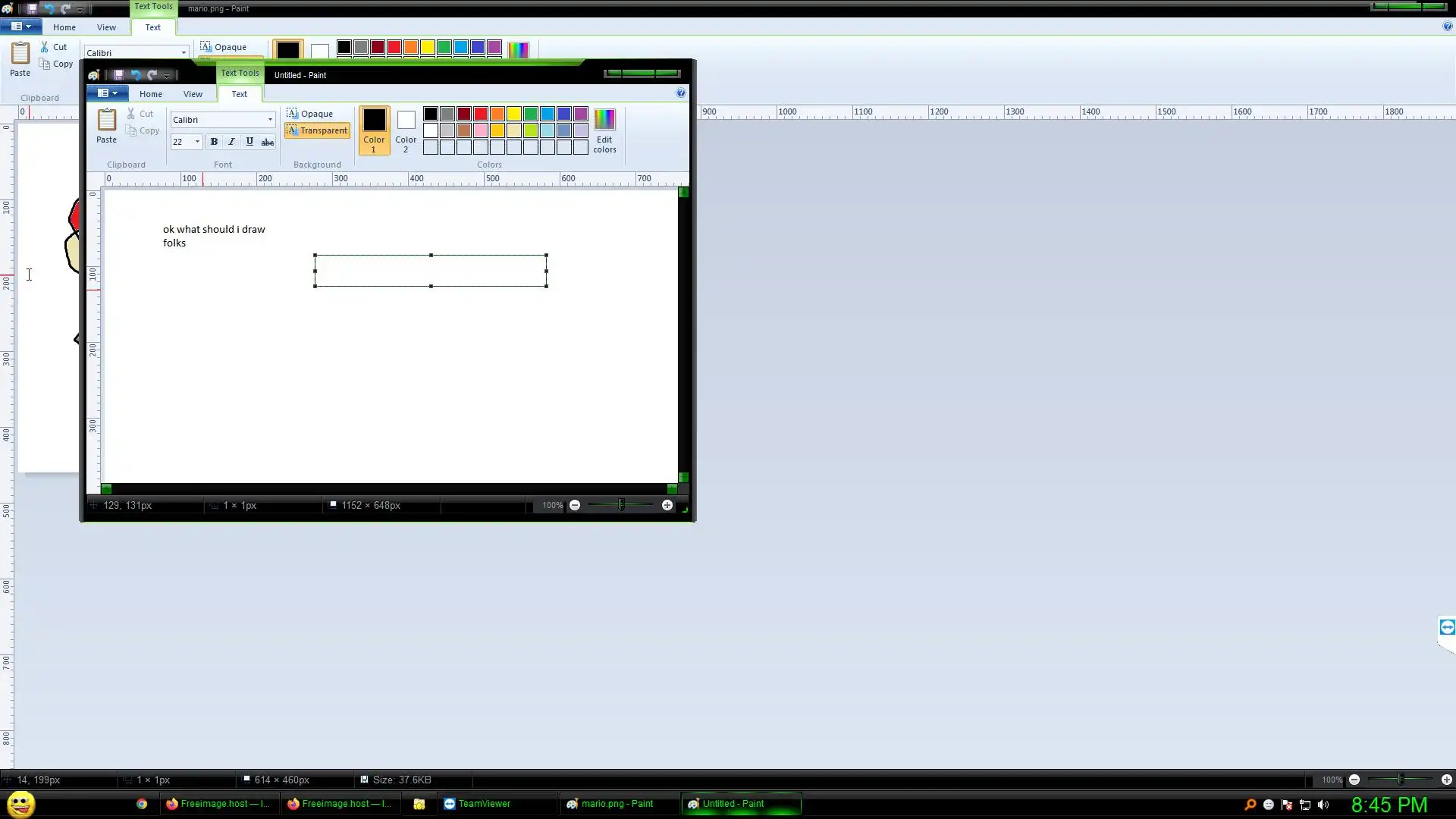
Task: Switch to the Home tab in Untitled Paint
Action: (150, 94)
